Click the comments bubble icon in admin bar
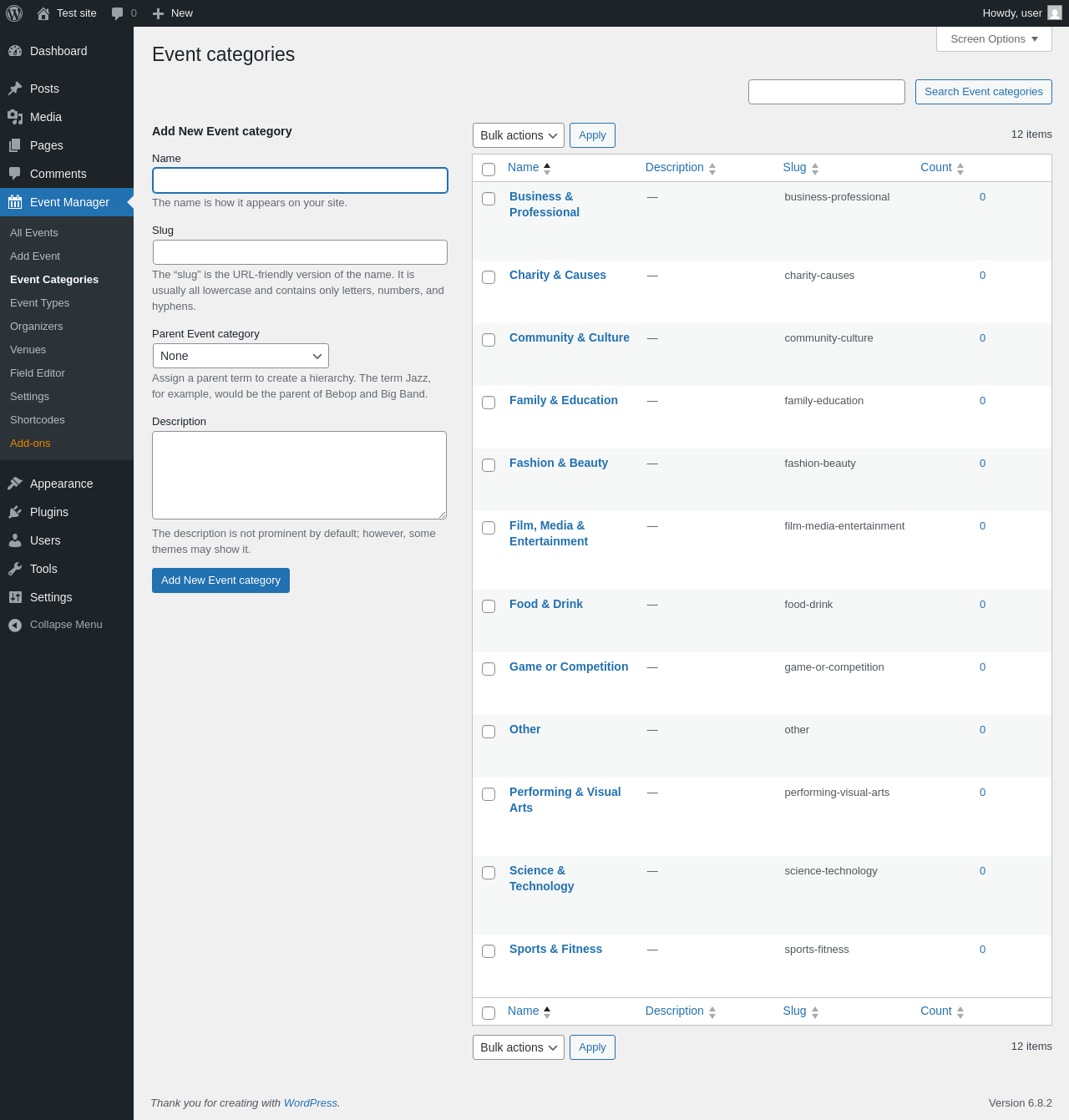The height and width of the screenshot is (1120, 1069). (x=118, y=13)
